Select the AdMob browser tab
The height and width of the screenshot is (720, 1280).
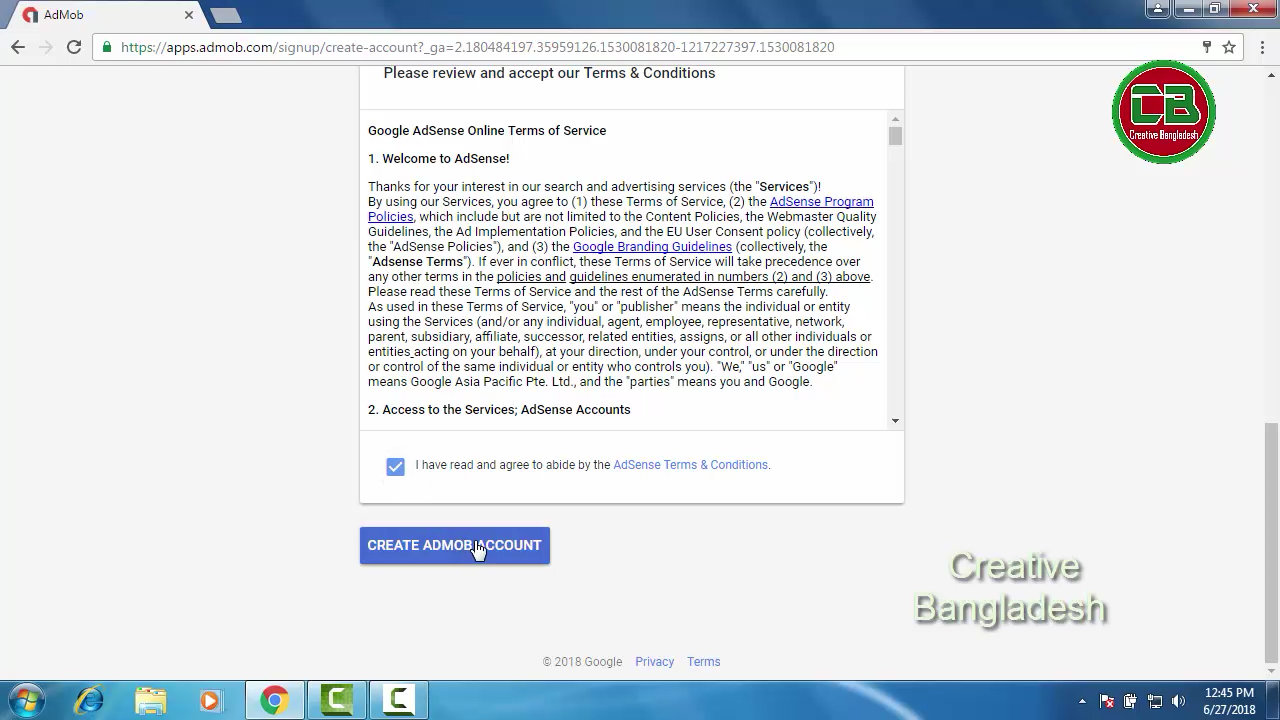coord(106,15)
